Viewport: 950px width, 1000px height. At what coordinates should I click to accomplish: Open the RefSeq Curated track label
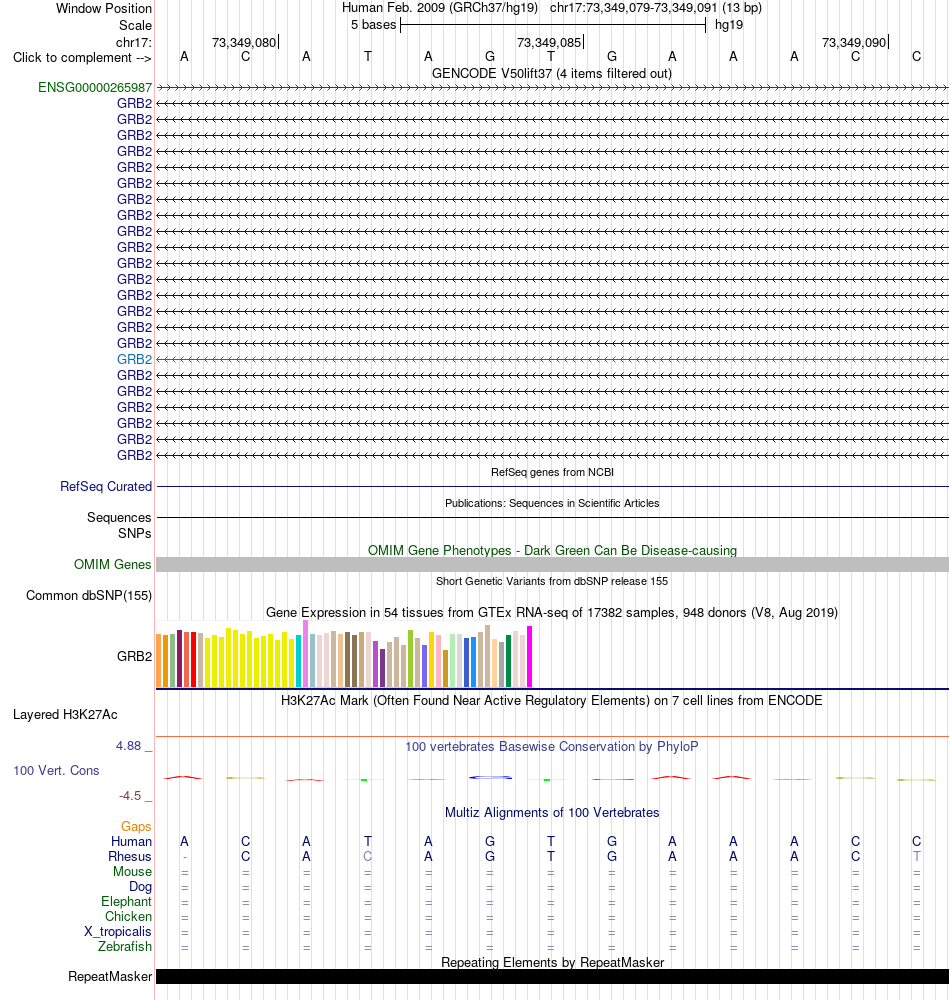(x=106, y=487)
